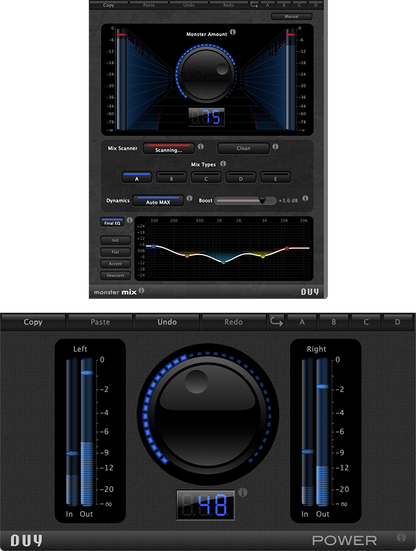Select preset slot D in Power toolbar
The height and width of the screenshot is (551, 416).
pyautogui.click(x=397, y=322)
